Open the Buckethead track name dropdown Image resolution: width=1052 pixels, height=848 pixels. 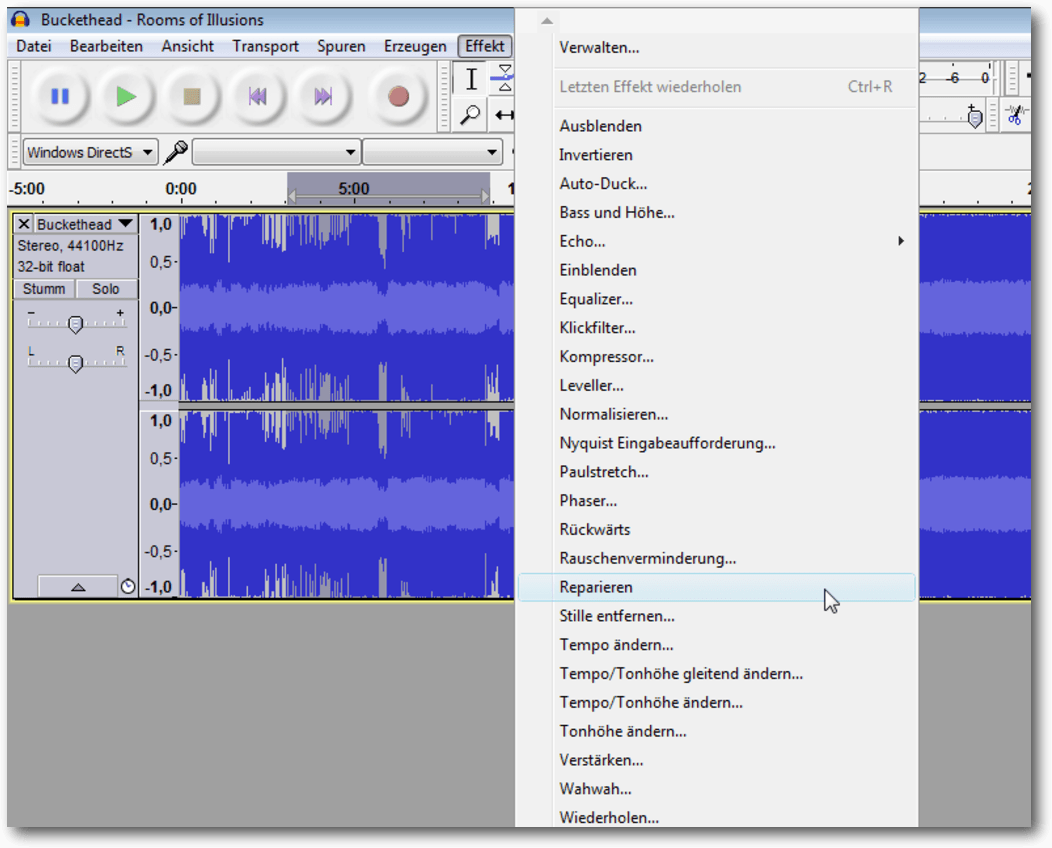[x=124, y=224]
